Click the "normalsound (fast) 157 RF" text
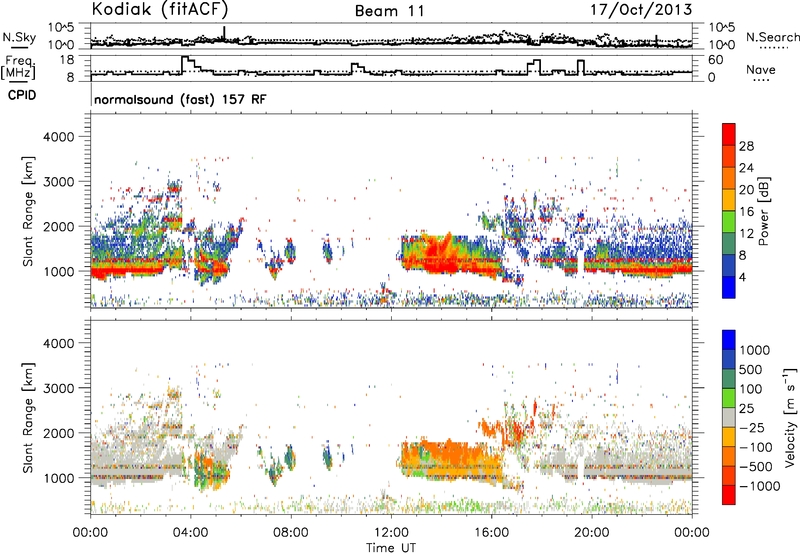800x554 pixels. (x=180, y=99)
